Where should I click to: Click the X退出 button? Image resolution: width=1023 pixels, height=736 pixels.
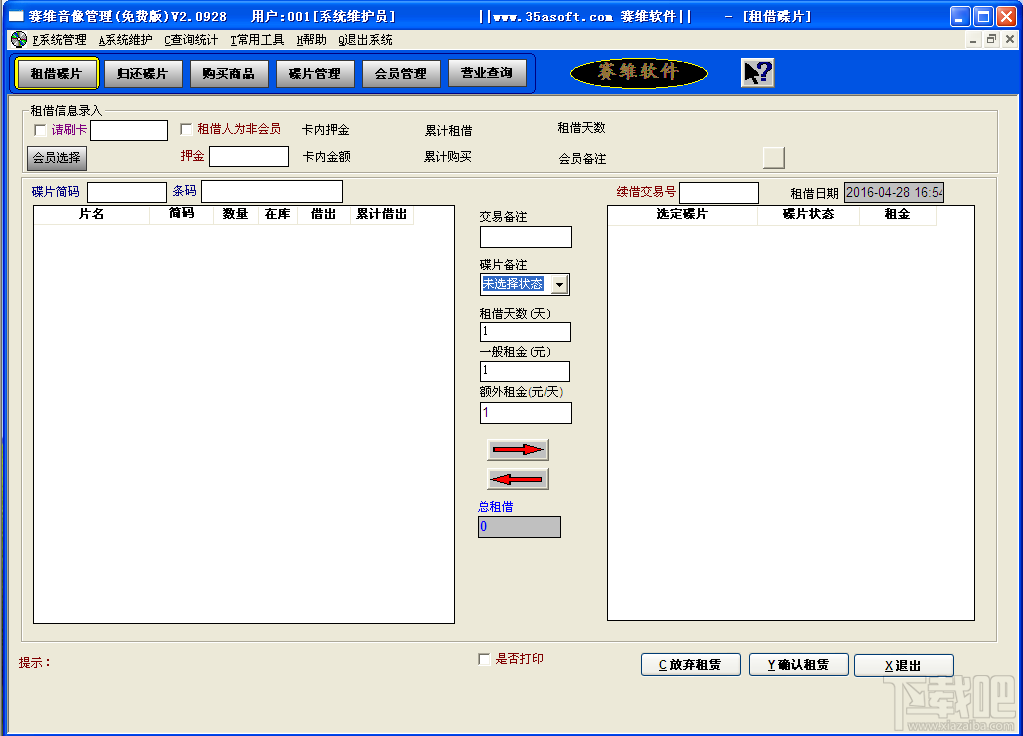(x=904, y=665)
